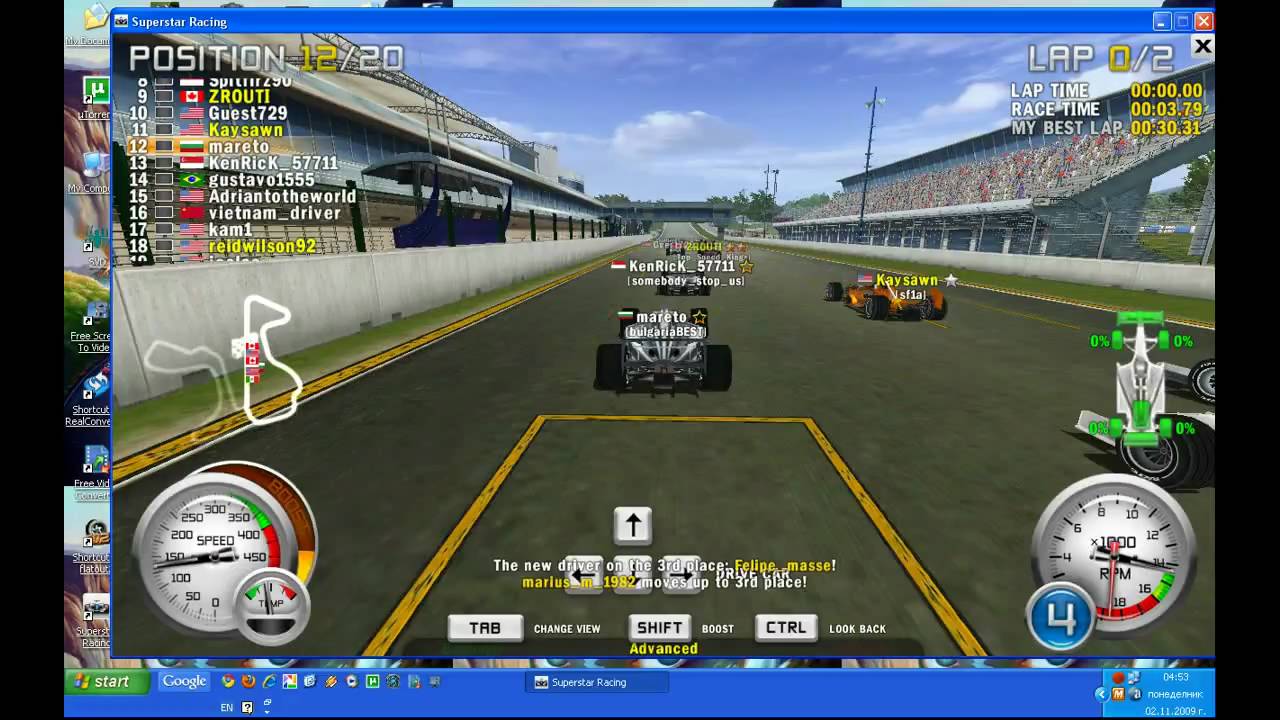Screen dimensions: 1280x720
Task: Click KenRicK_57711 name tag over car
Action: (x=682, y=267)
